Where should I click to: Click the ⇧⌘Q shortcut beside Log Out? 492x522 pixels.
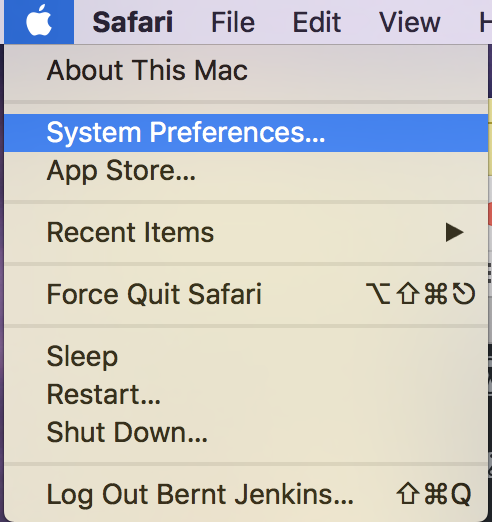coord(434,494)
